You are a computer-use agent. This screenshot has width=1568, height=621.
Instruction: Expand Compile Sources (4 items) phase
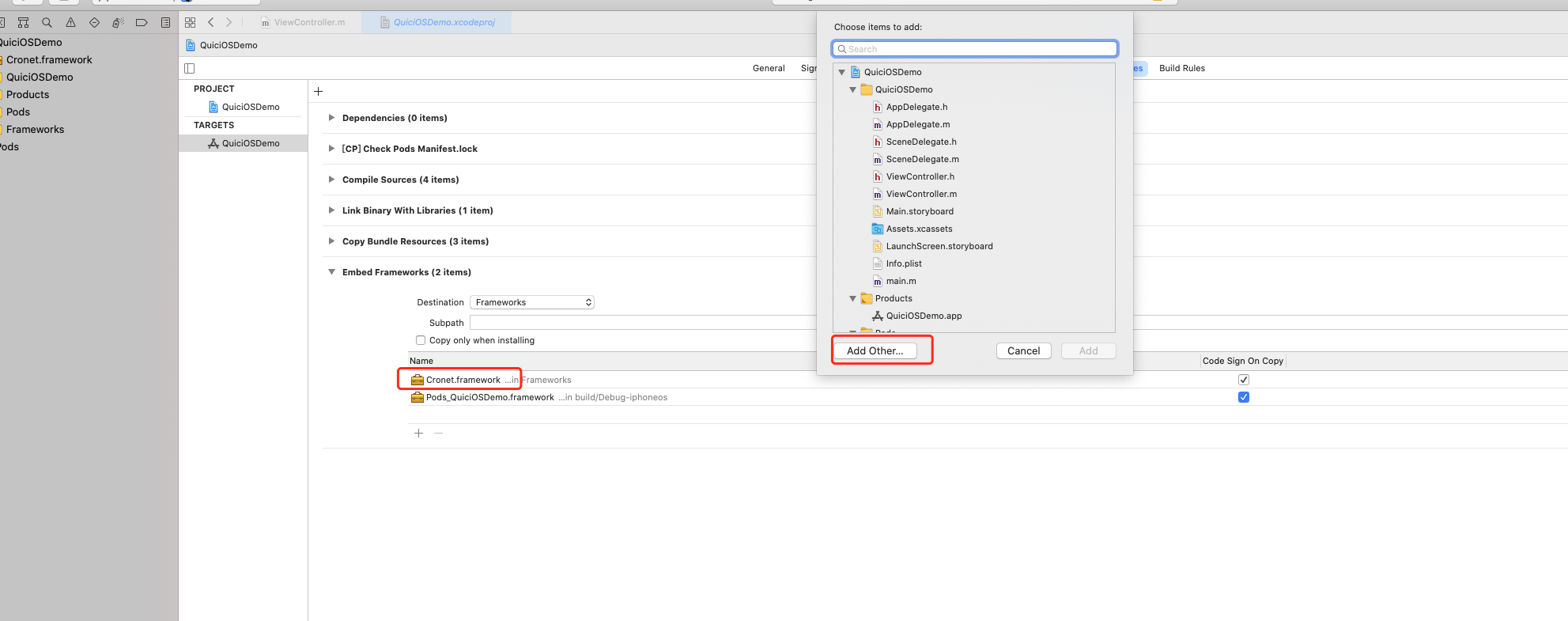pos(331,180)
